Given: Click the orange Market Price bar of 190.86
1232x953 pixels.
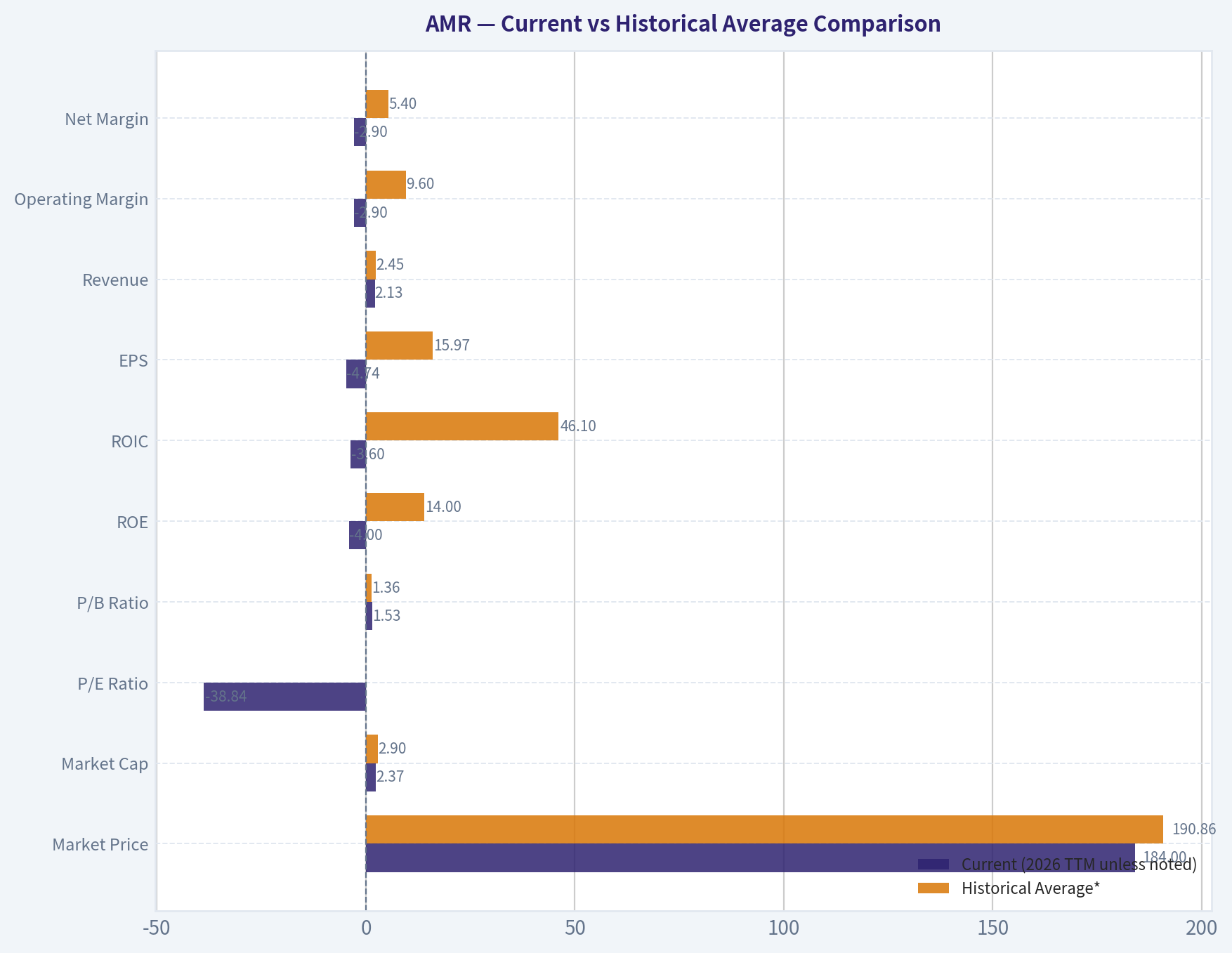Looking at the screenshot, I should (x=764, y=829).
